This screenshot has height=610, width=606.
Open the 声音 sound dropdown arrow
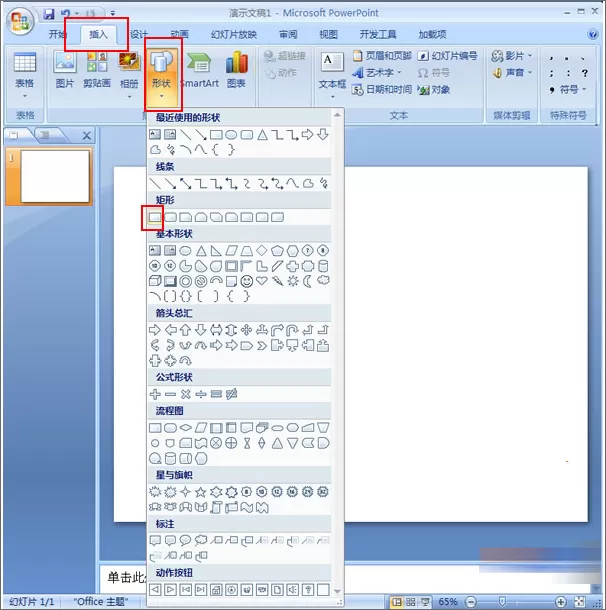pos(530,72)
